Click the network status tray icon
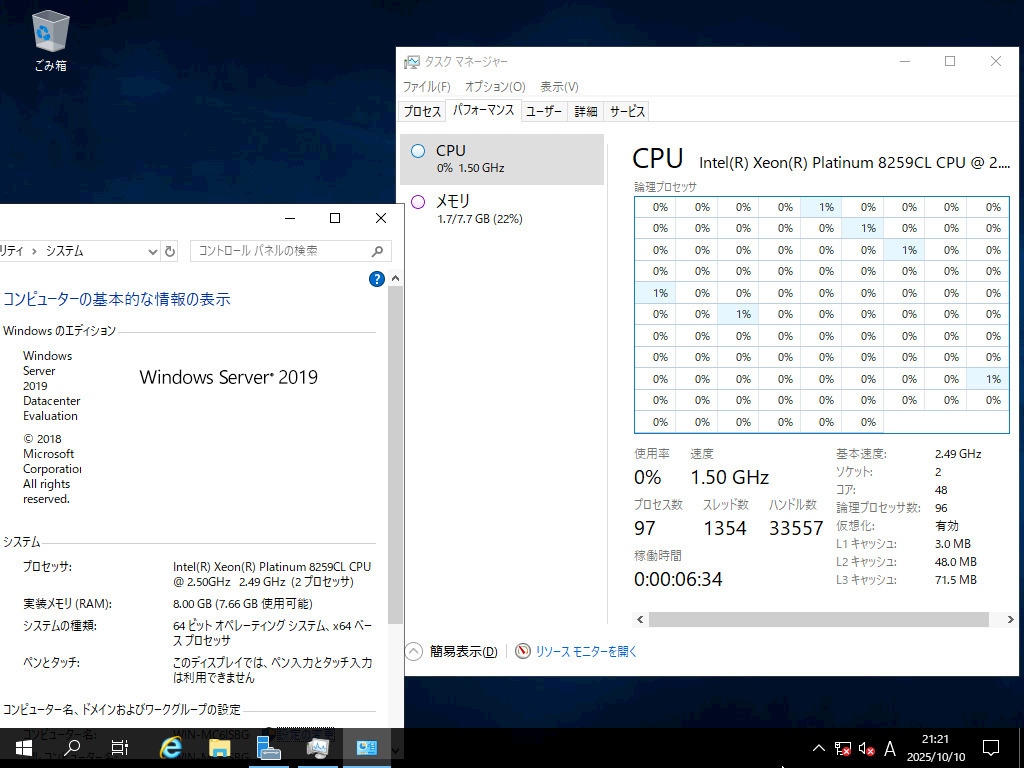 click(842, 748)
